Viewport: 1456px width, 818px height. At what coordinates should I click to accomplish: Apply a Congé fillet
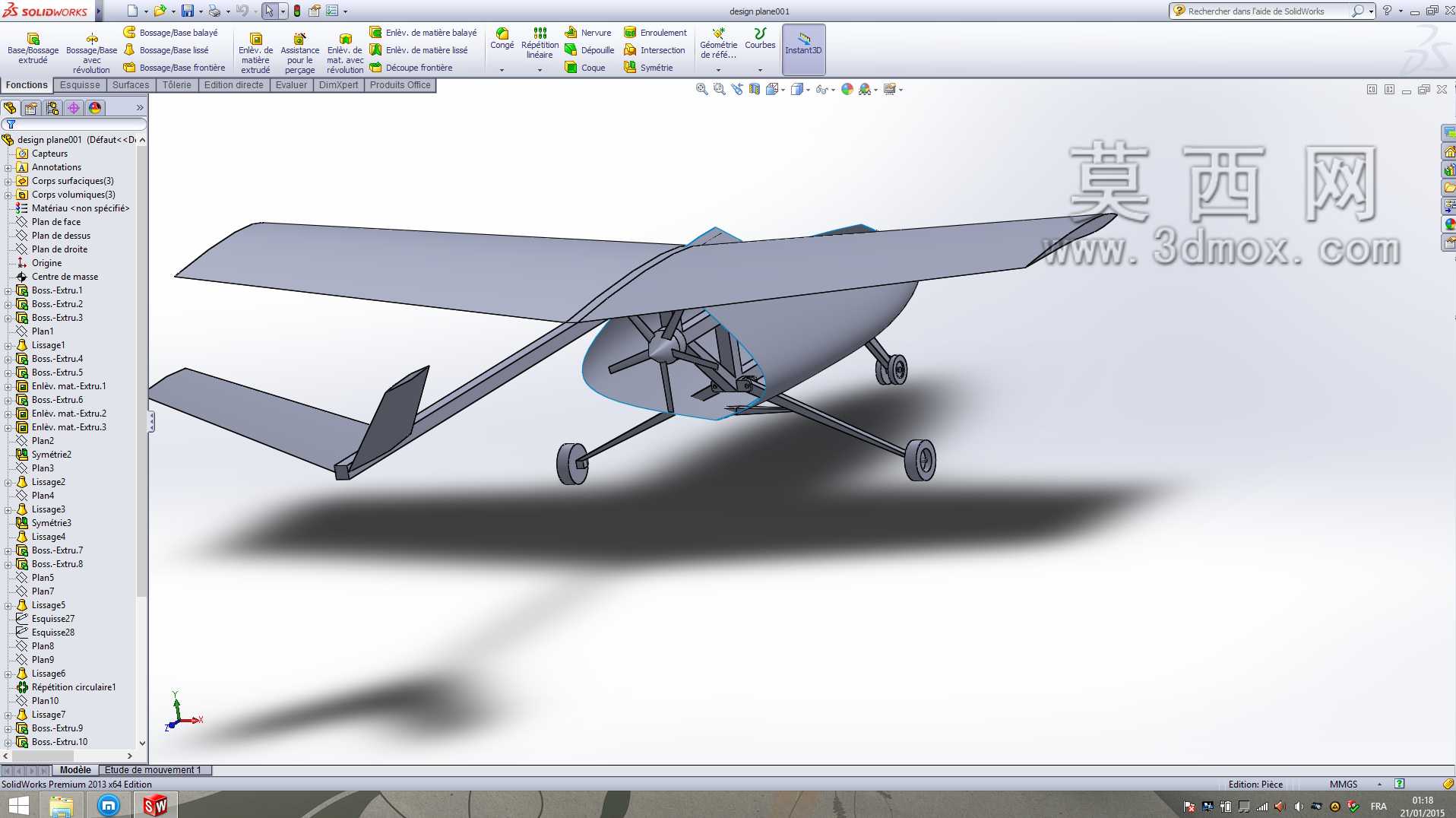pos(502,38)
